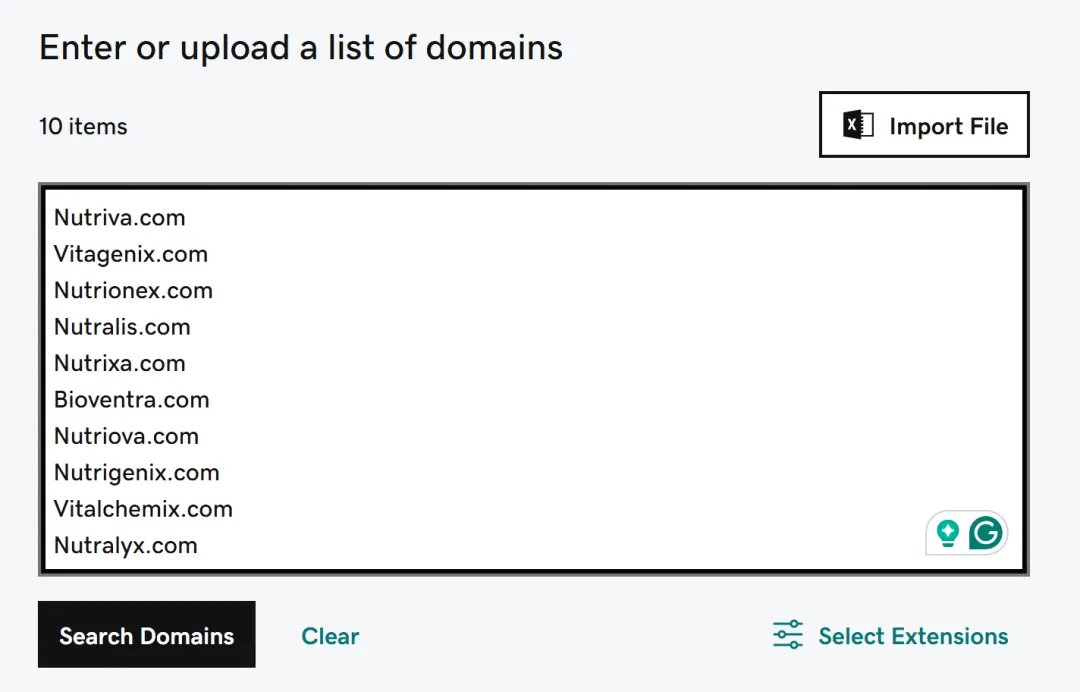1080x692 pixels.
Task: Click the Bioventra.com entry
Action: pos(132,400)
